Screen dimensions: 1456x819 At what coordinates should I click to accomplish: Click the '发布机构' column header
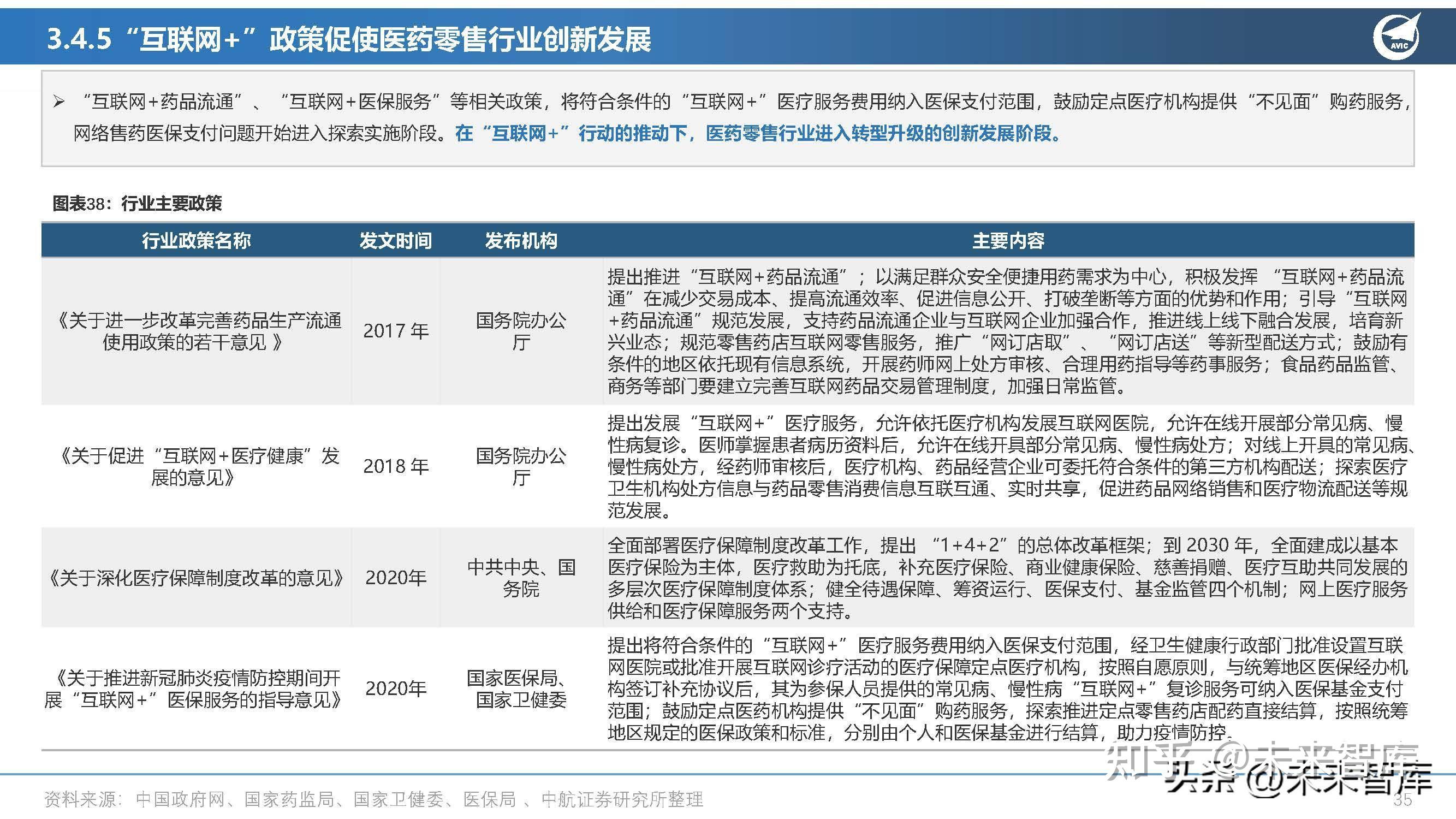(521, 241)
